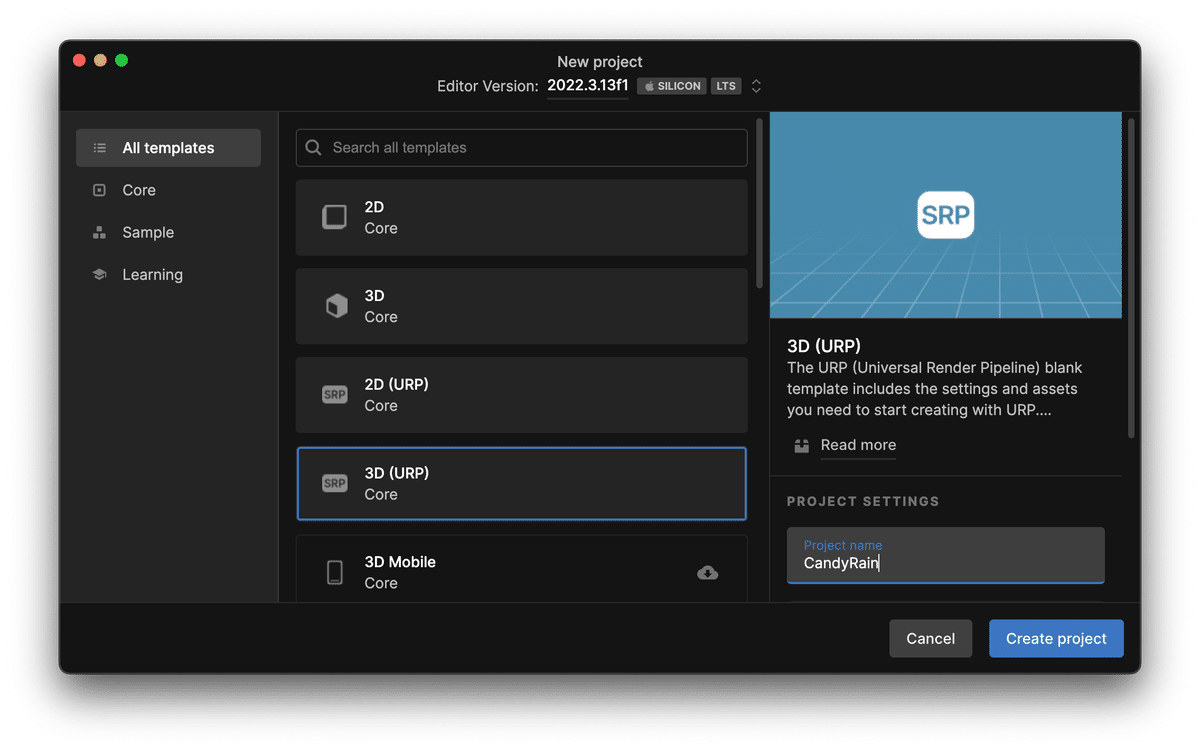Click the 2D template square icon
This screenshot has width=1200, height=752.
point(334,217)
